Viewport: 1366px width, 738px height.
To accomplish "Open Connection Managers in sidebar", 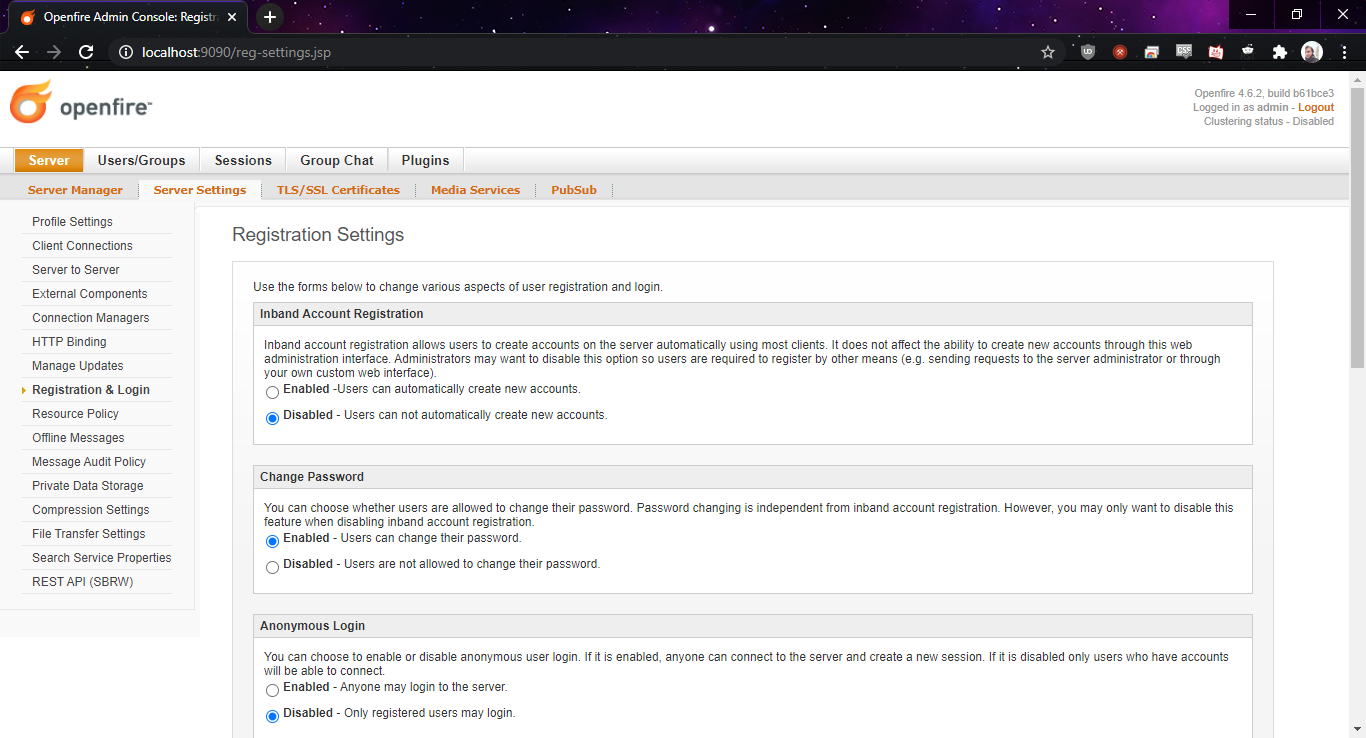I will 90,318.
